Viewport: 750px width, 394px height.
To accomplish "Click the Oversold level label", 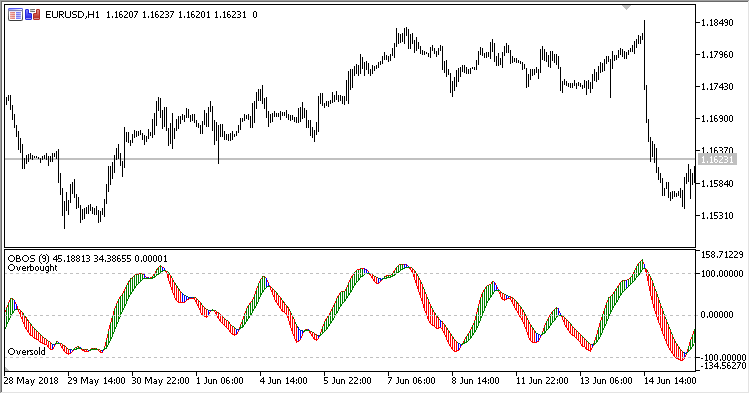I will (x=27, y=352).
